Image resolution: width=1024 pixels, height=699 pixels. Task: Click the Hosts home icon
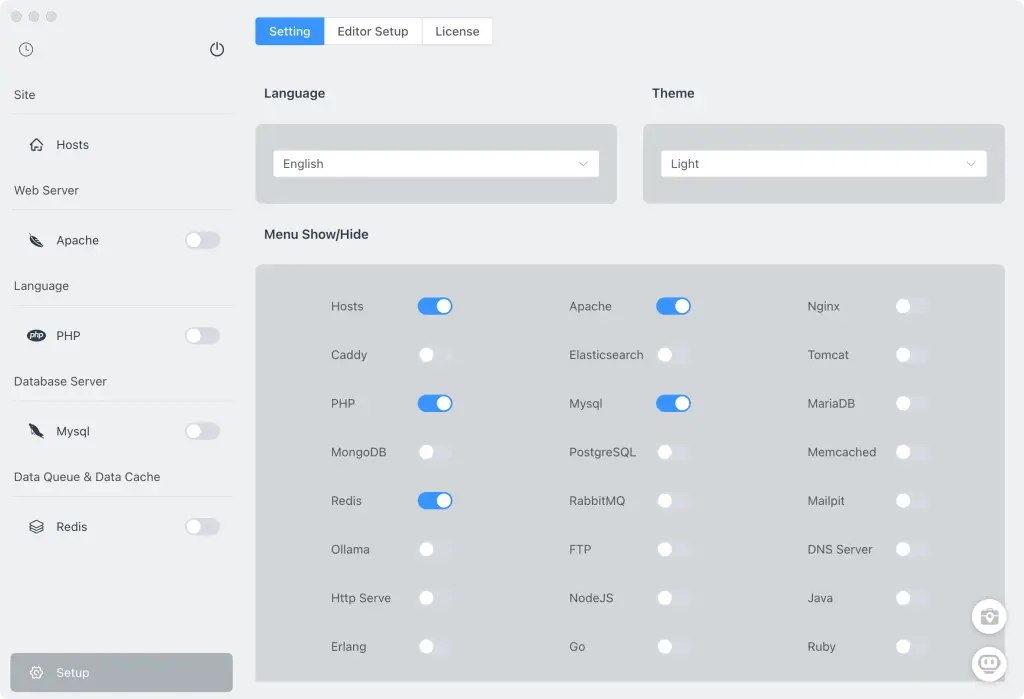[37, 145]
